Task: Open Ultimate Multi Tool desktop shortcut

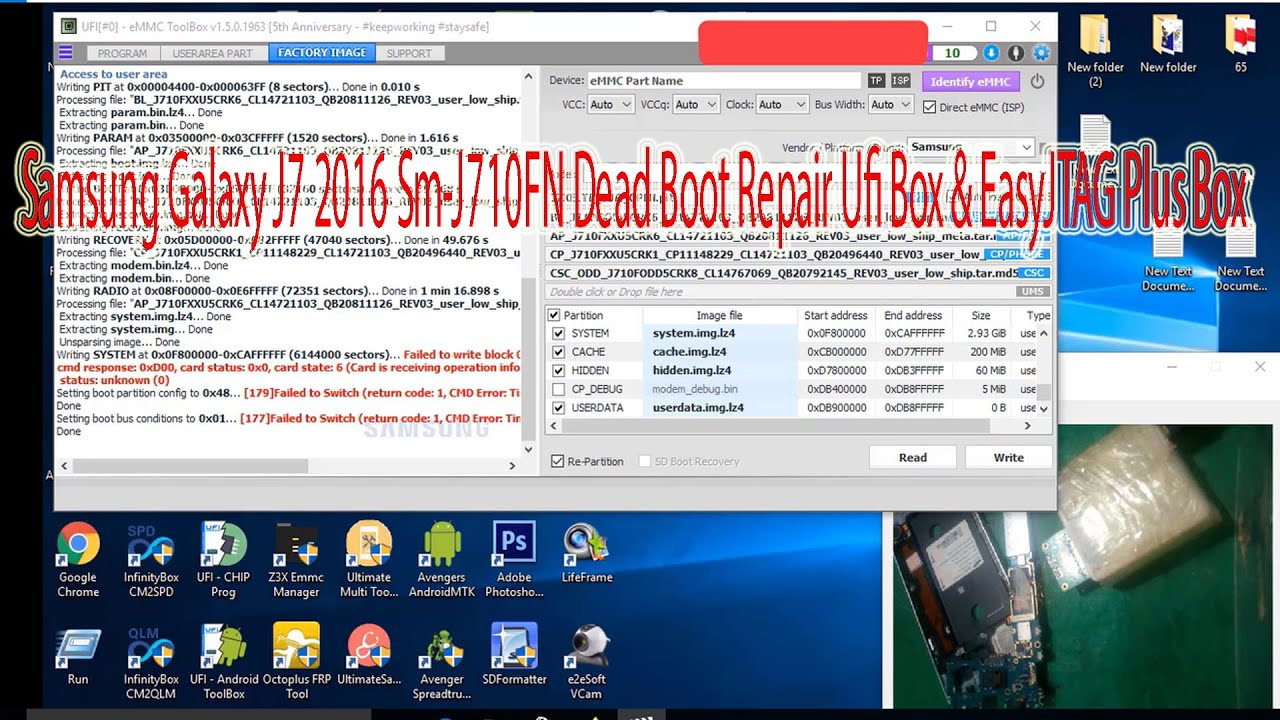Action: (x=369, y=560)
